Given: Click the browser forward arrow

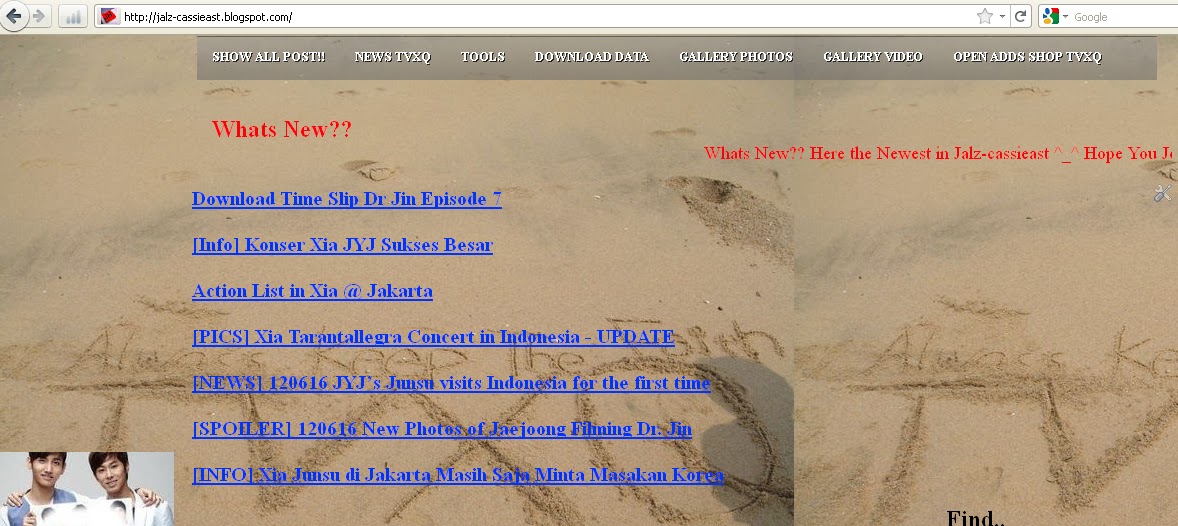Looking at the screenshot, I should [x=40, y=16].
